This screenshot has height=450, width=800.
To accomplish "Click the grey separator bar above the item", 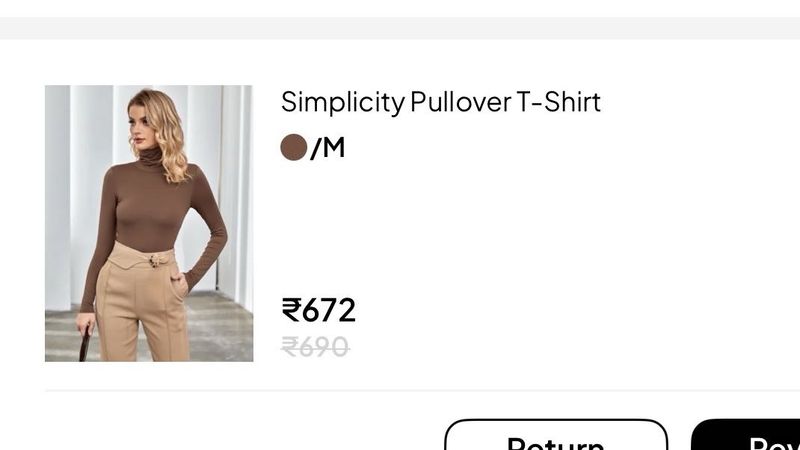I will click(x=400, y=28).
